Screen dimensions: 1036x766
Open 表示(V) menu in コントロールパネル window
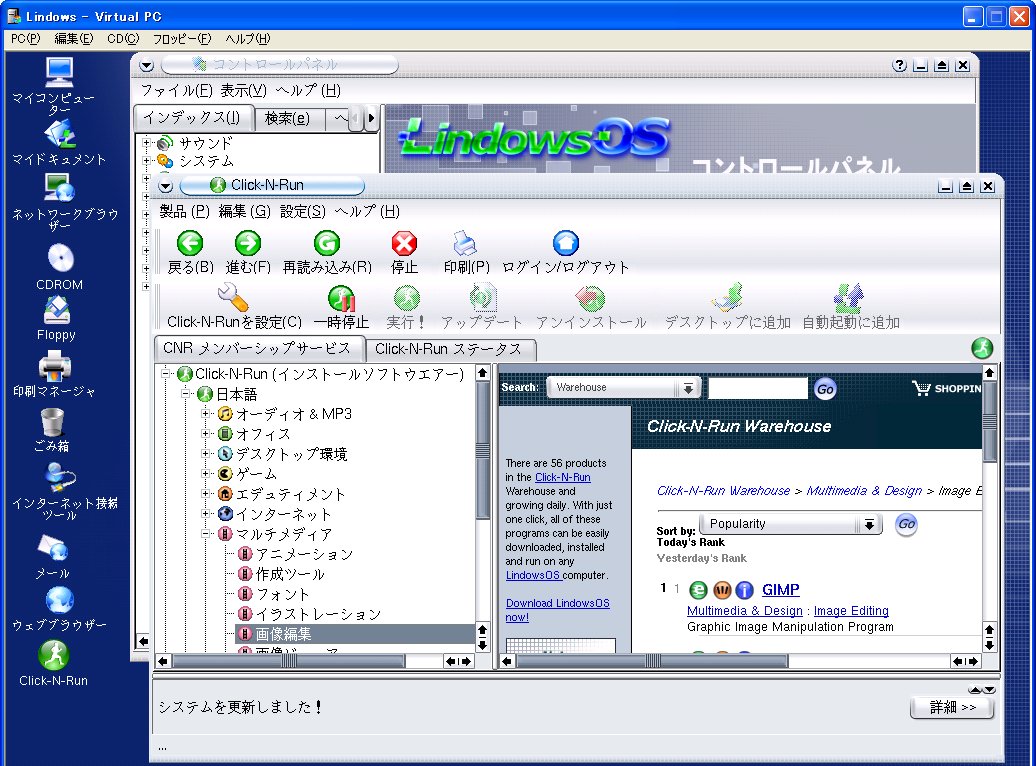coord(244,91)
